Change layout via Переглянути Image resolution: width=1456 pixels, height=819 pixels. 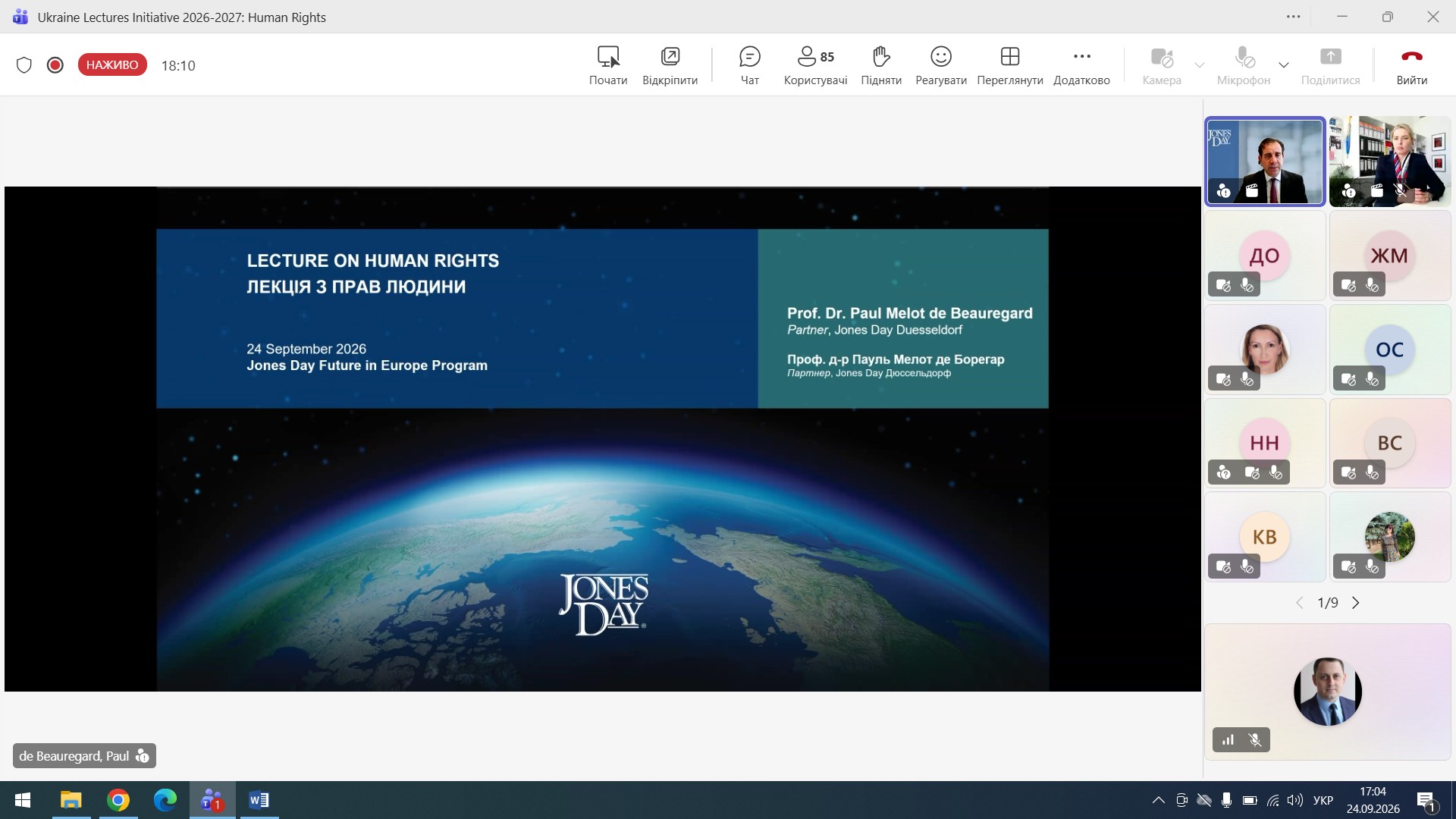pyautogui.click(x=1010, y=66)
